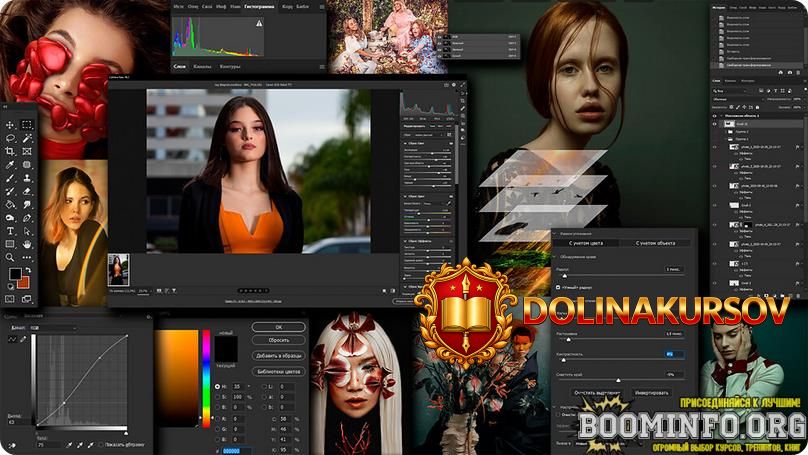Open Библиотеки цветов button
The width and height of the screenshot is (808, 455).
click(278, 372)
